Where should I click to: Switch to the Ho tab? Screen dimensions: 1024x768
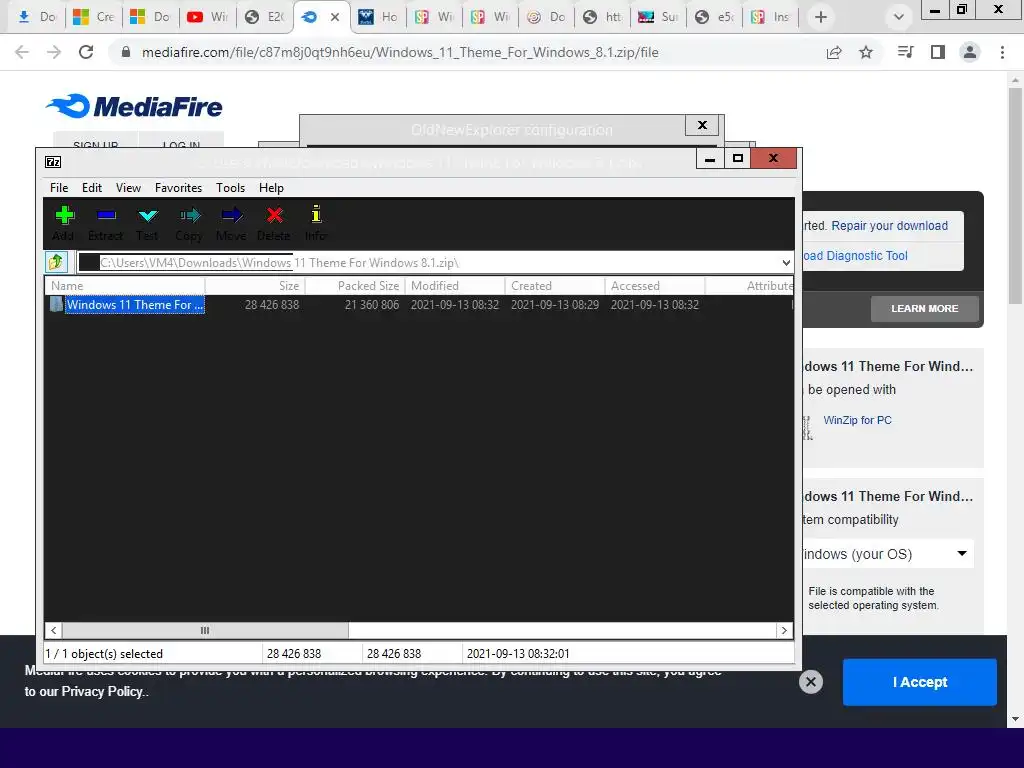(x=378, y=17)
